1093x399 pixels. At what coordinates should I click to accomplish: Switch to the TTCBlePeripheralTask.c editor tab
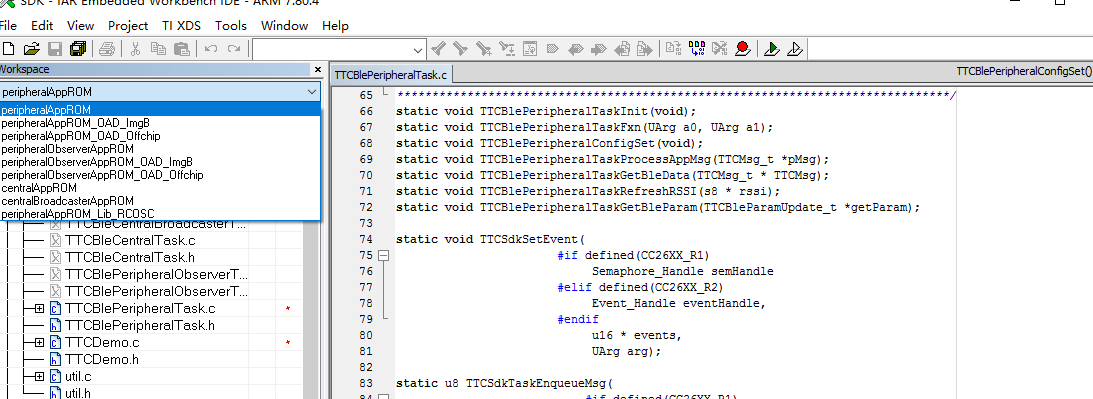(x=391, y=75)
